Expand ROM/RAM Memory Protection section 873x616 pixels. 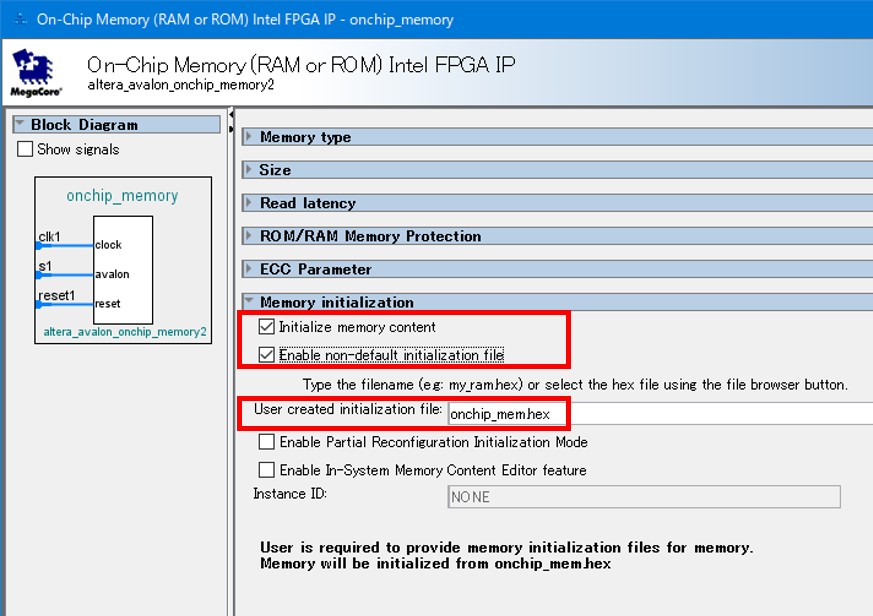(x=250, y=236)
